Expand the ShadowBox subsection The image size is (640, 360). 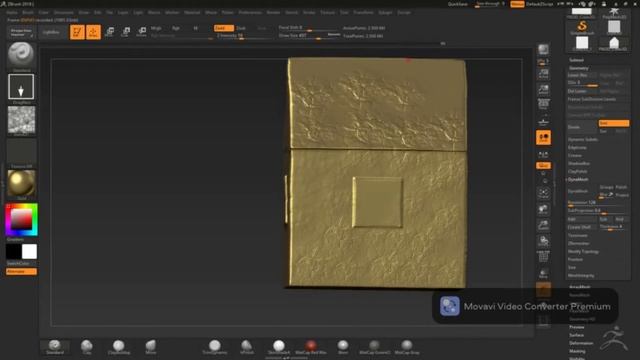pyautogui.click(x=578, y=164)
